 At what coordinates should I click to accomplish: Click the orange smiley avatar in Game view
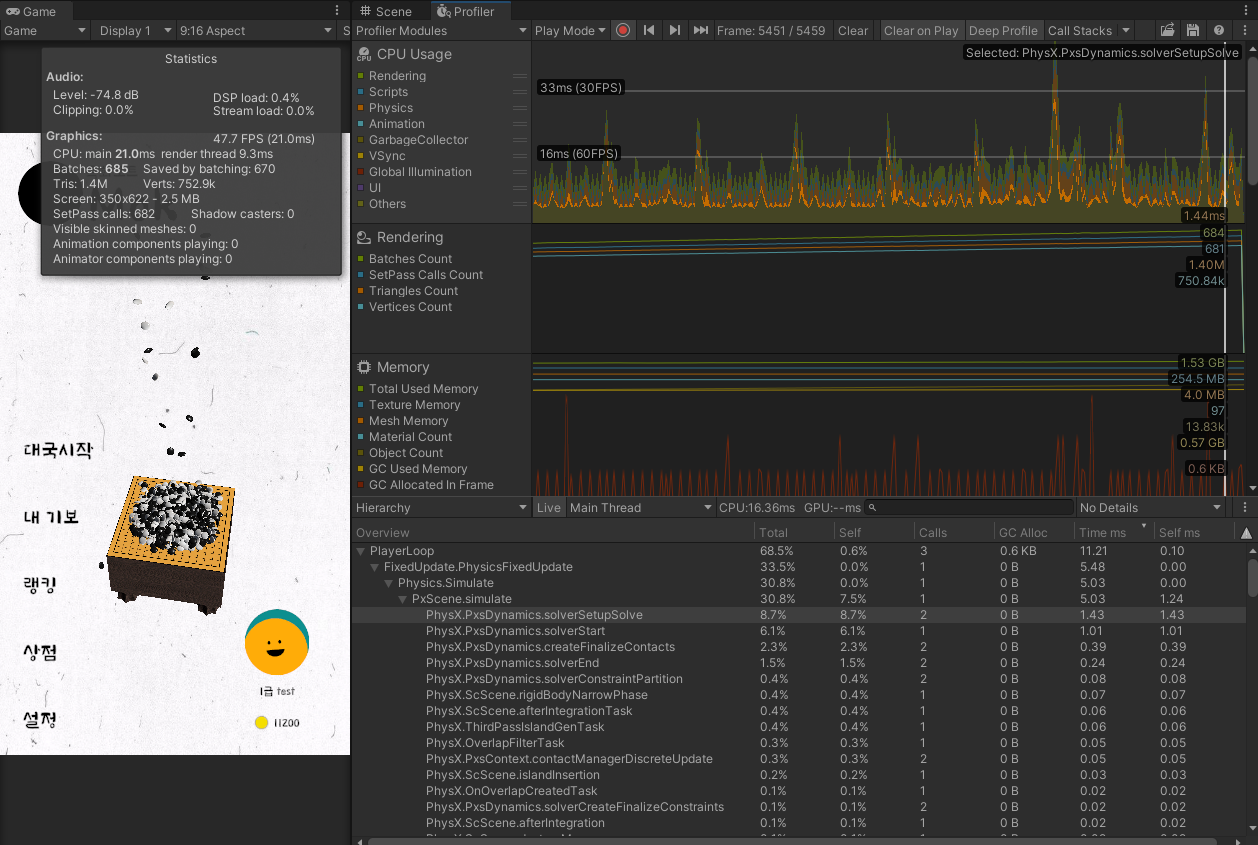point(277,642)
